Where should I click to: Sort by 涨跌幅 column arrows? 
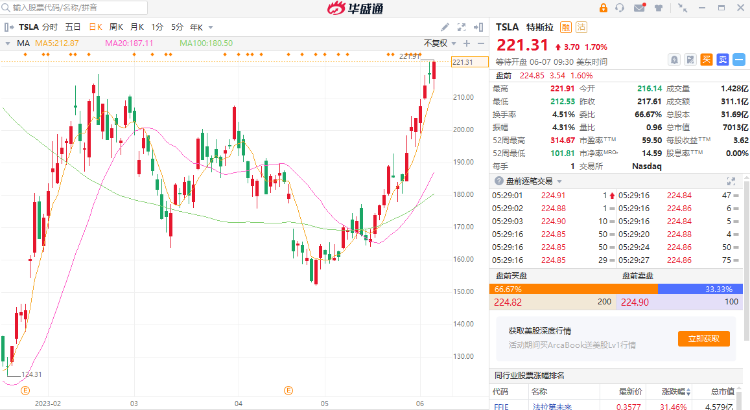[688, 392]
